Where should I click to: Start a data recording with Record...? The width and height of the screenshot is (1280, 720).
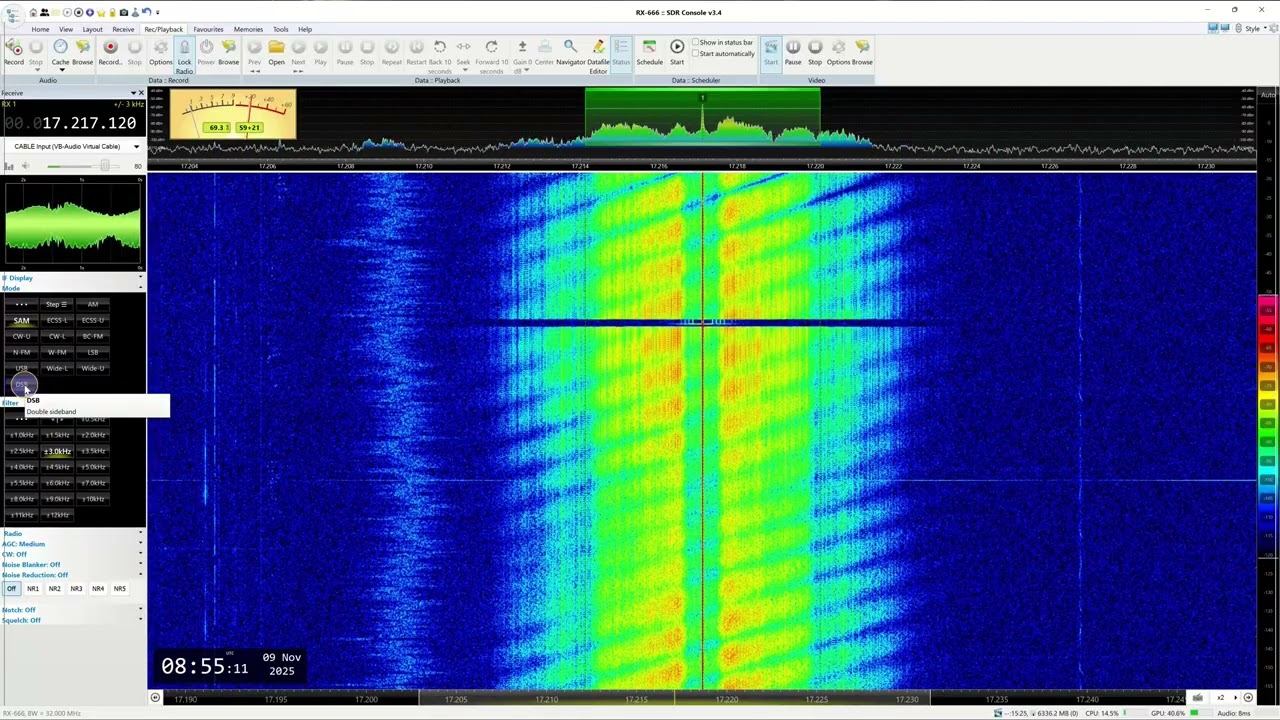110,52
